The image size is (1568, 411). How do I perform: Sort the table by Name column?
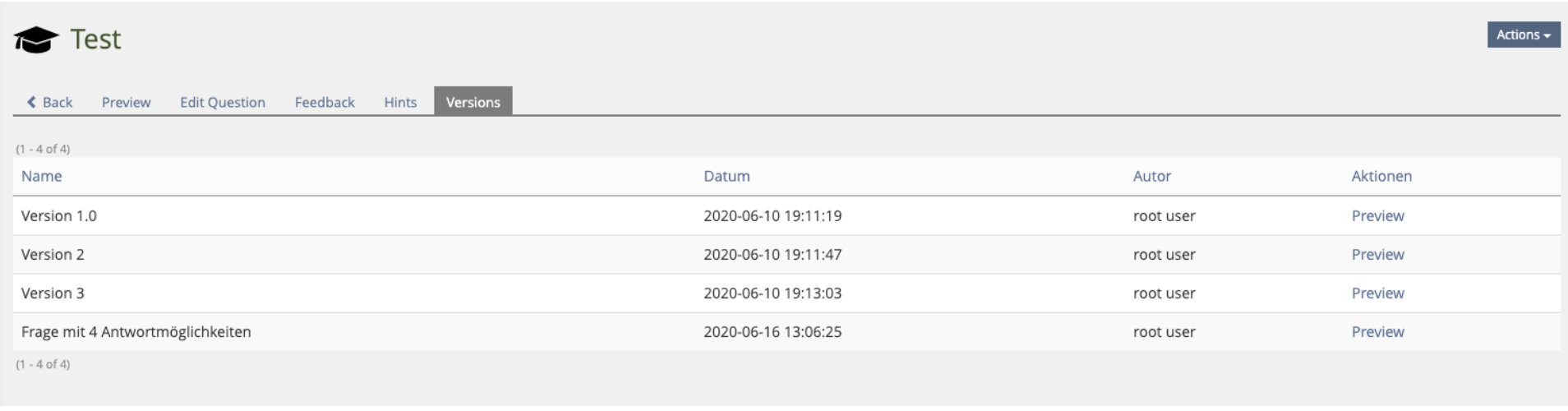point(42,176)
